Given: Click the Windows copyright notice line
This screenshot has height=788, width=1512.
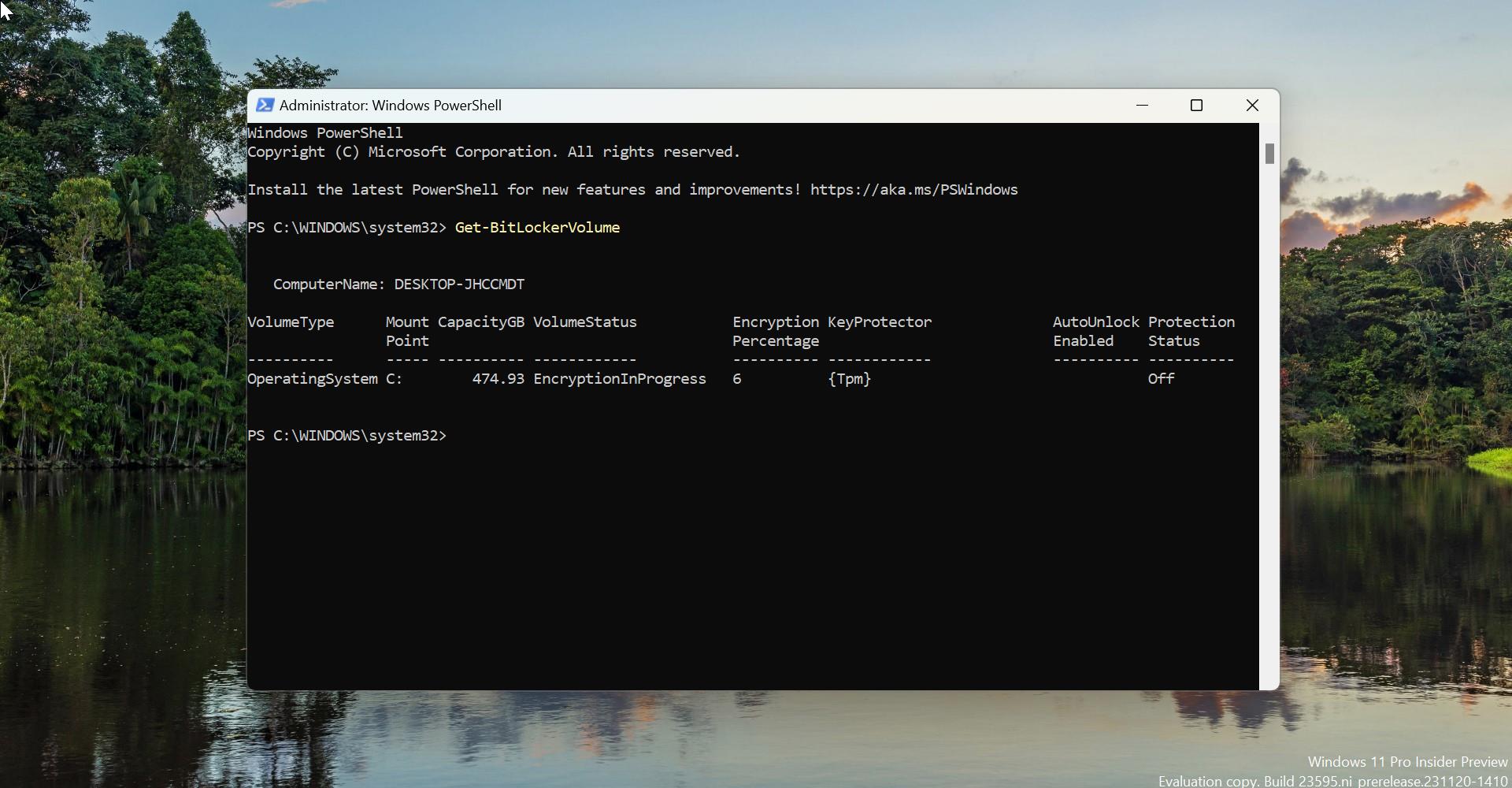Looking at the screenshot, I should pos(494,152).
